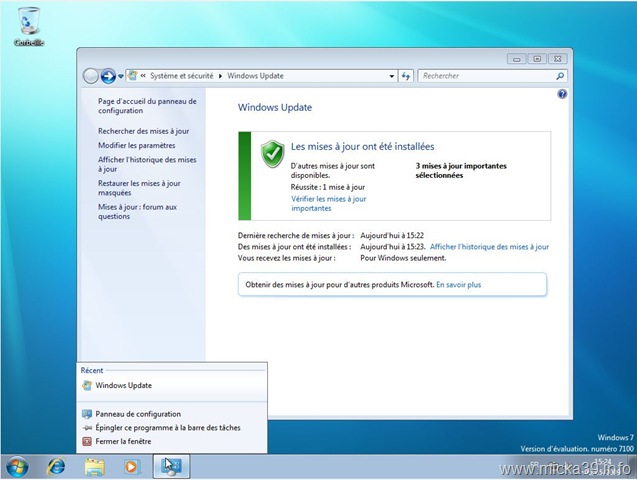Select 'Système et sécurité' breadcrumb
Image resolution: width=637 pixels, height=480 pixels.
click(182, 76)
